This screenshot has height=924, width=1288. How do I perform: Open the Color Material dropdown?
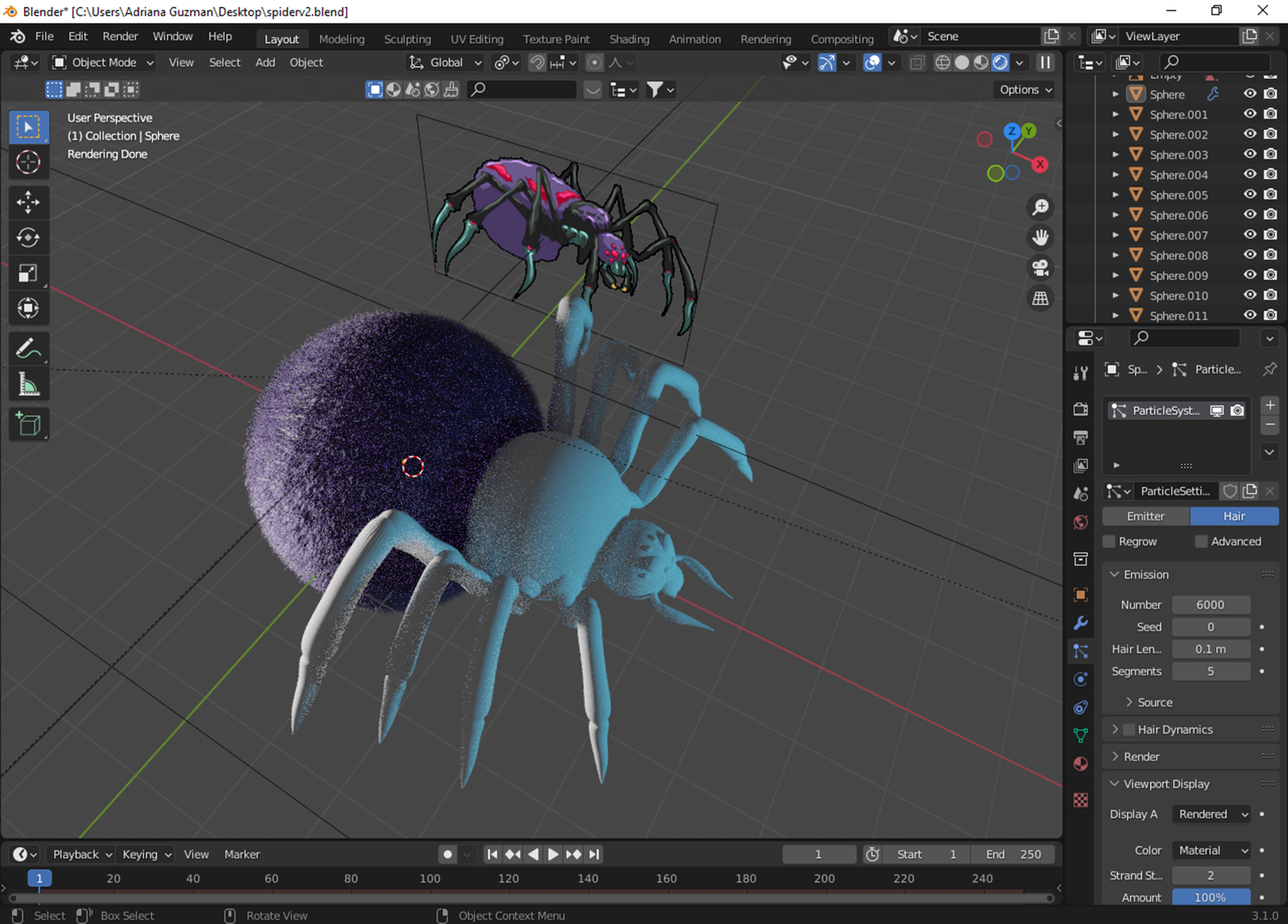click(1212, 850)
